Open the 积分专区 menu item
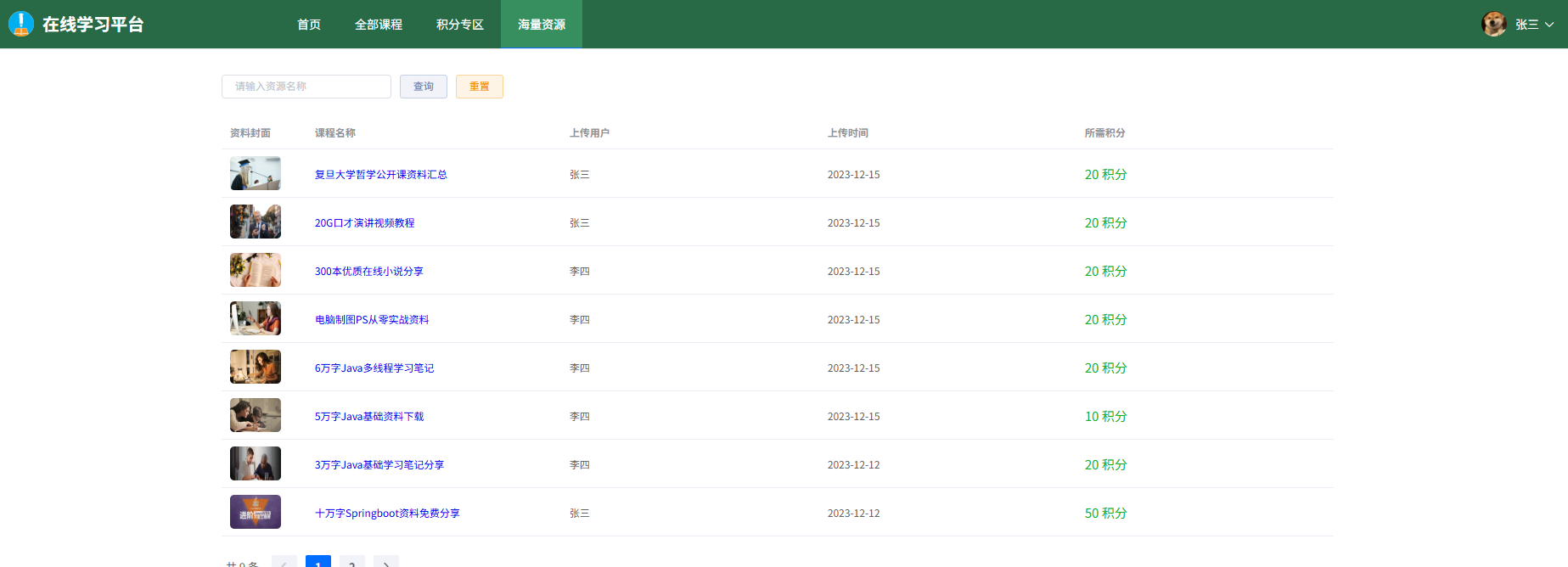The height and width of the screenshot is (567, 1568). point(460,25)
